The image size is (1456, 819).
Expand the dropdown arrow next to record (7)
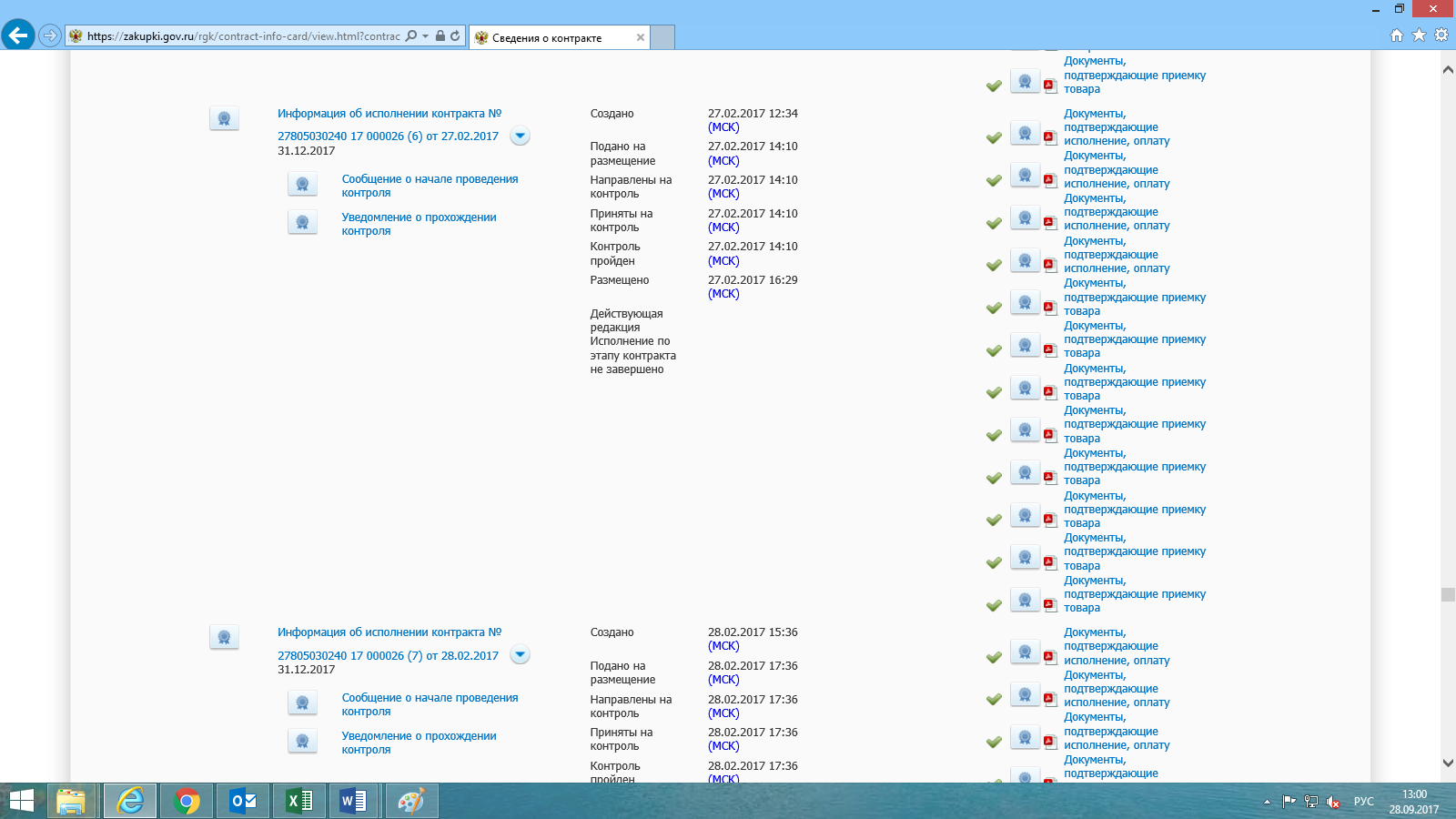pos(520,655)
